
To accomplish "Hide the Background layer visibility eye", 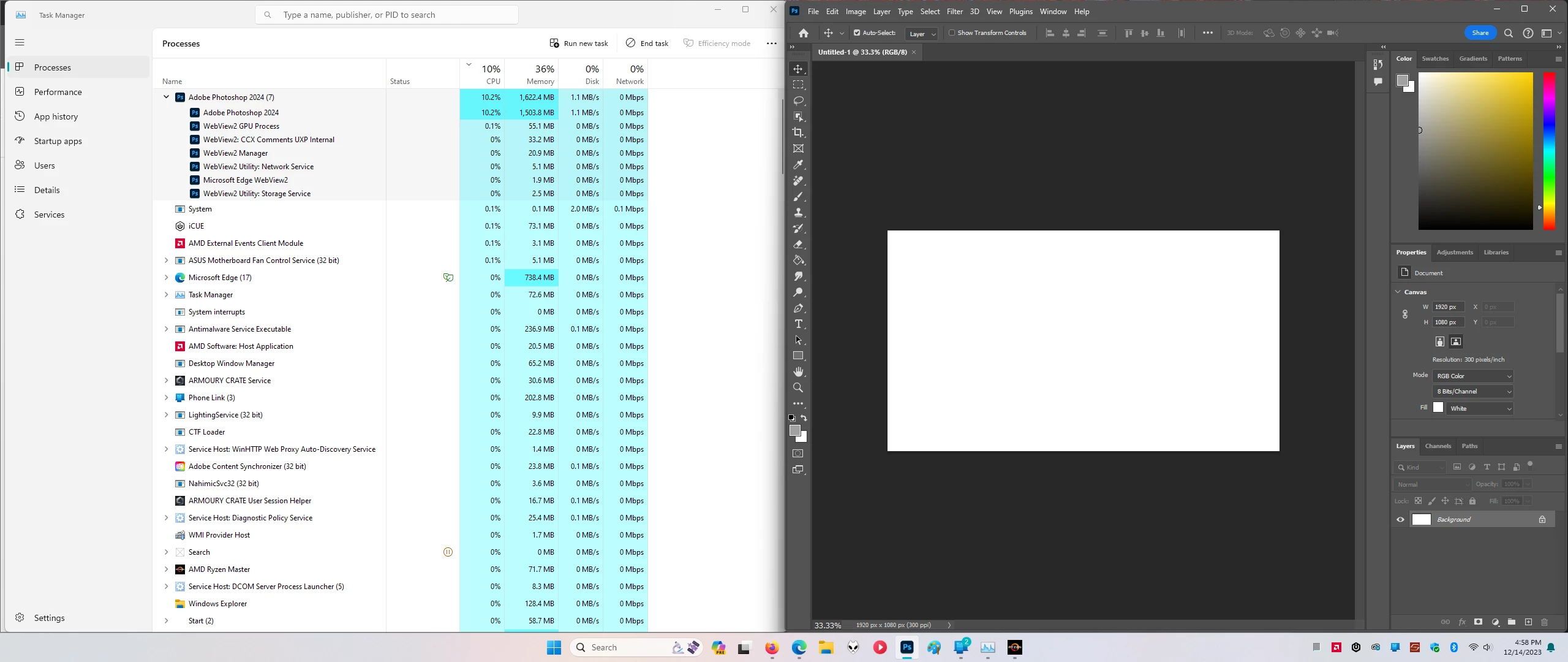I will 1400,520.
